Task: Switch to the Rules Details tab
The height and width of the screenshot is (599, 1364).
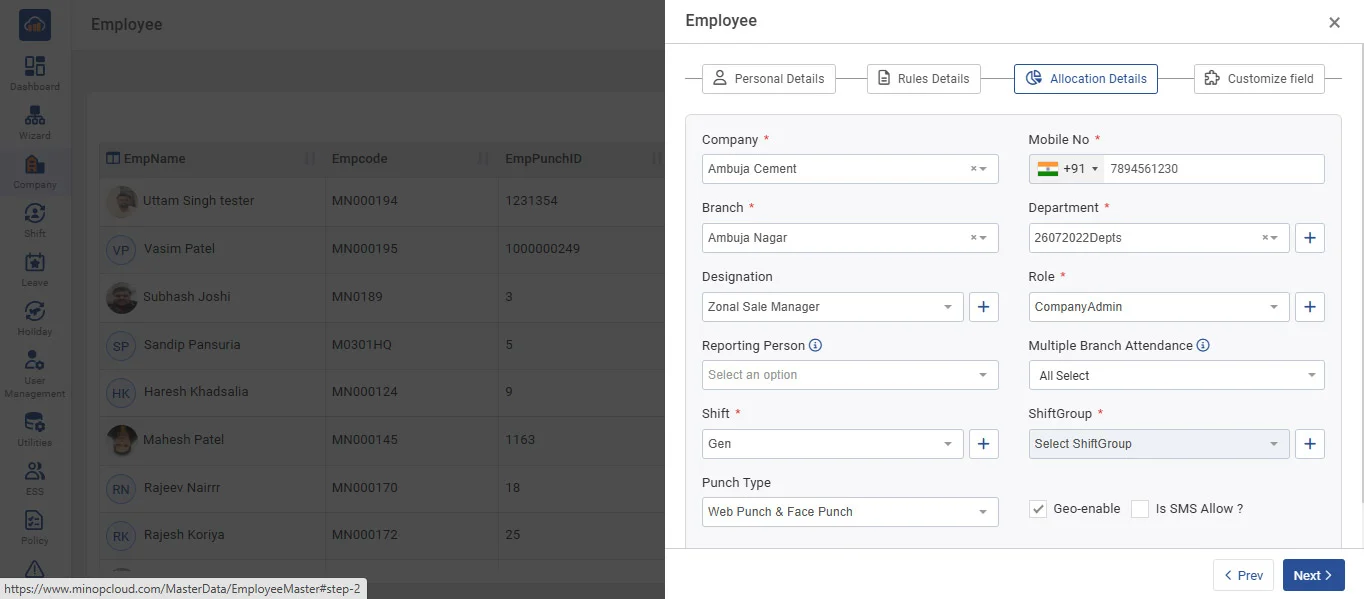Action: [x=923, y=79]
